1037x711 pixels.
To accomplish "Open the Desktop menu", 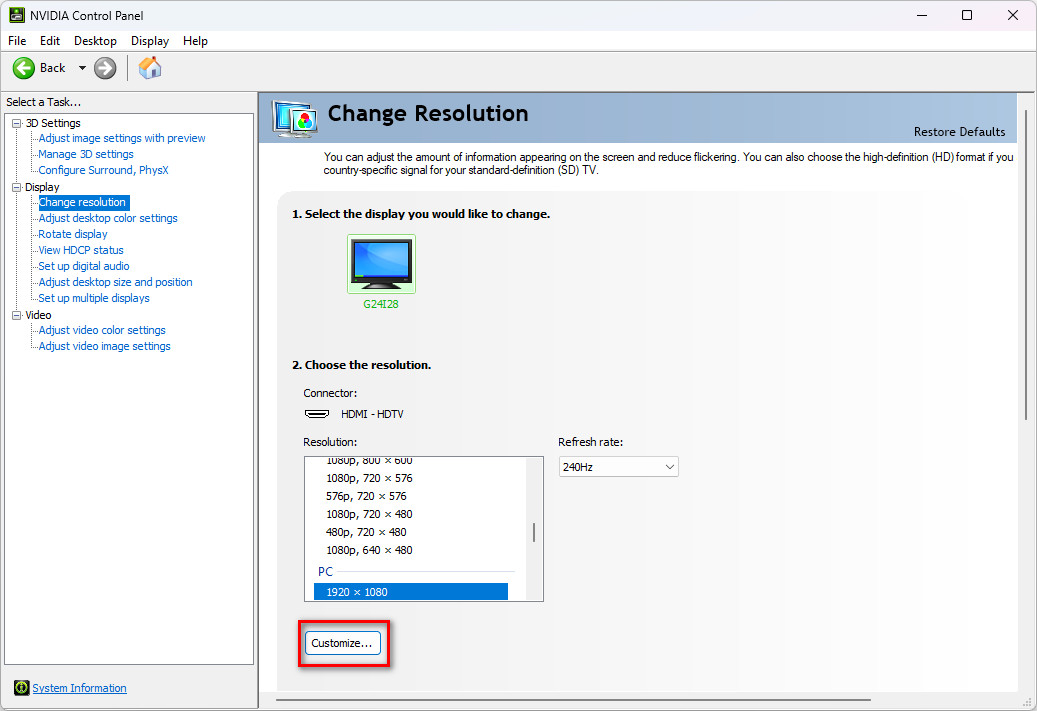I will (x=95, y=41).
